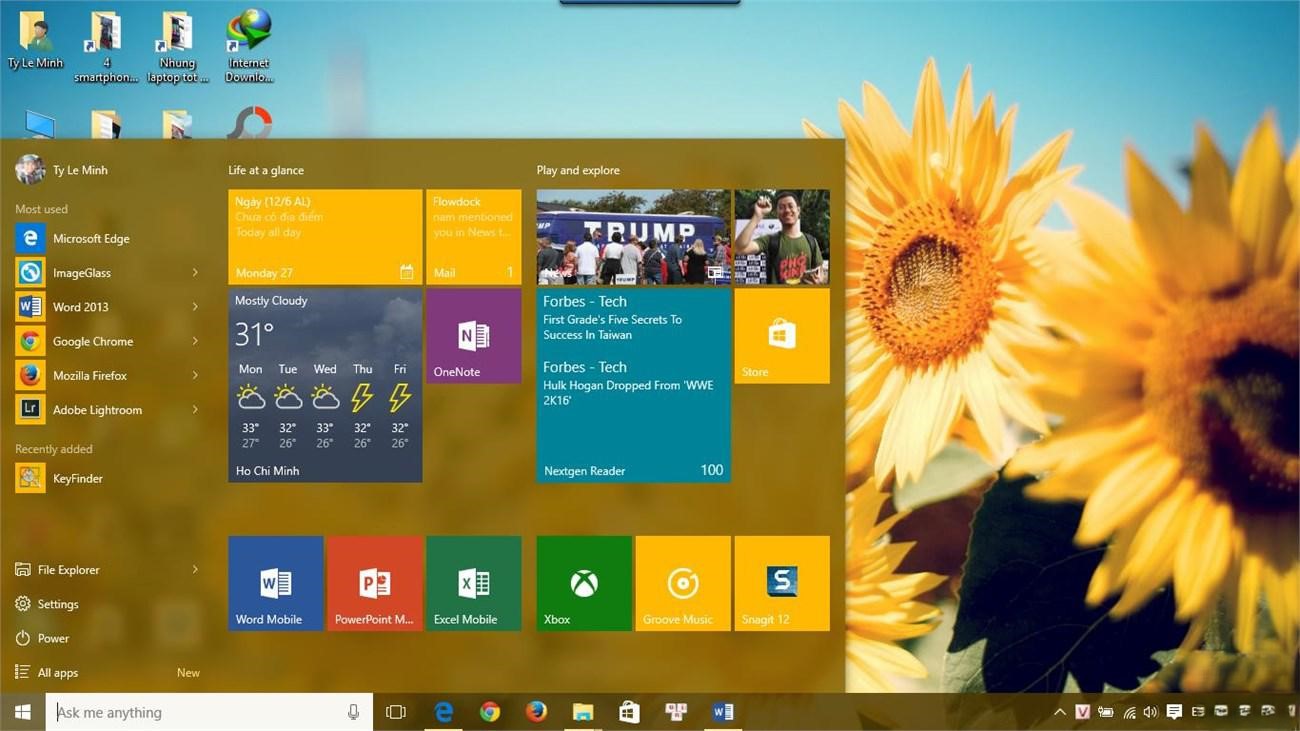The width and height of the screenshot is (1300, 731).
Task: Expand Word 2013 jump list arrow
Action: point(195,307)
